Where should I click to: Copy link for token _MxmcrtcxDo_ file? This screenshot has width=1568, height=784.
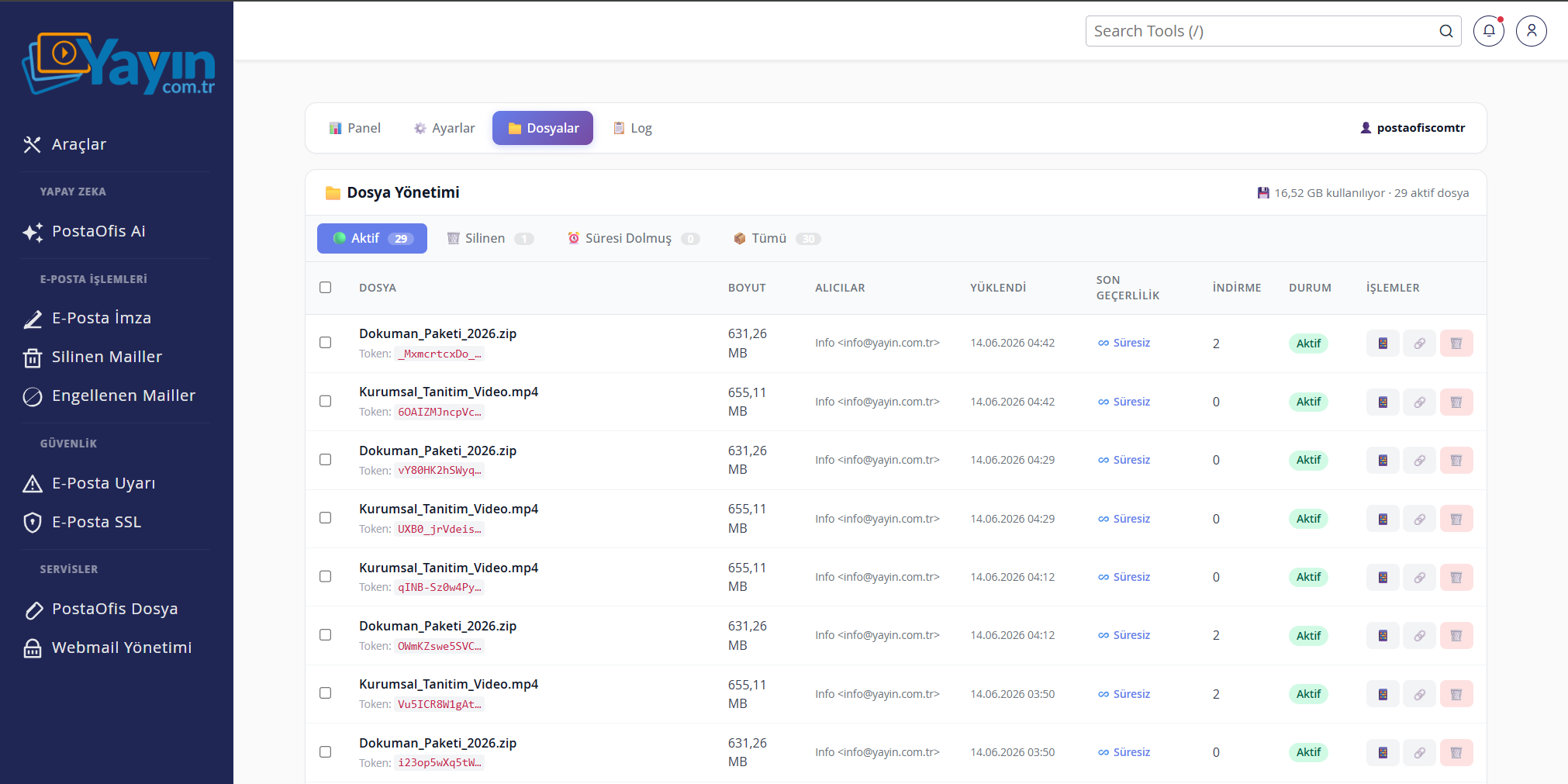click(1419, 344)
